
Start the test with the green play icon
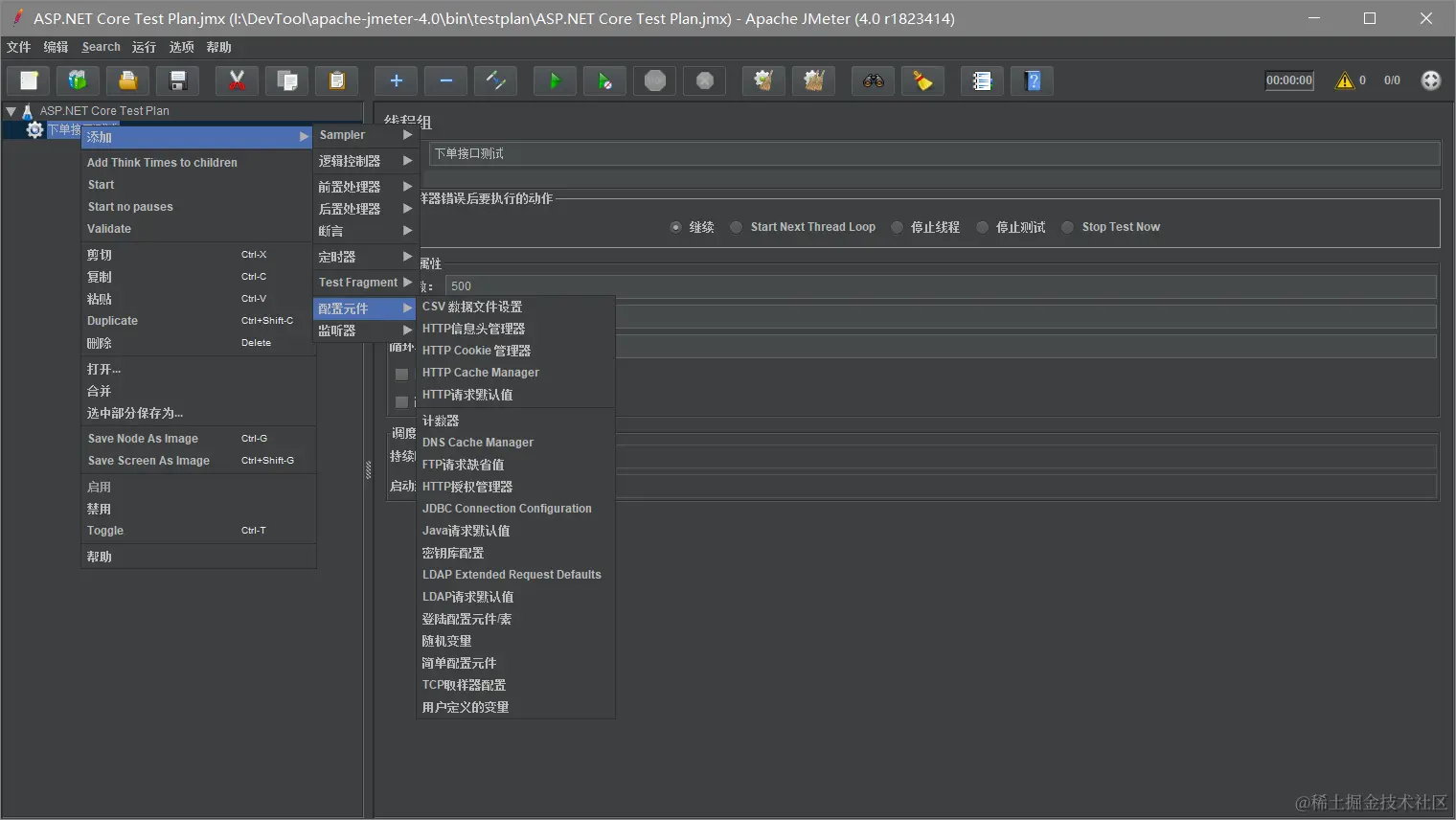click(555, 80)
